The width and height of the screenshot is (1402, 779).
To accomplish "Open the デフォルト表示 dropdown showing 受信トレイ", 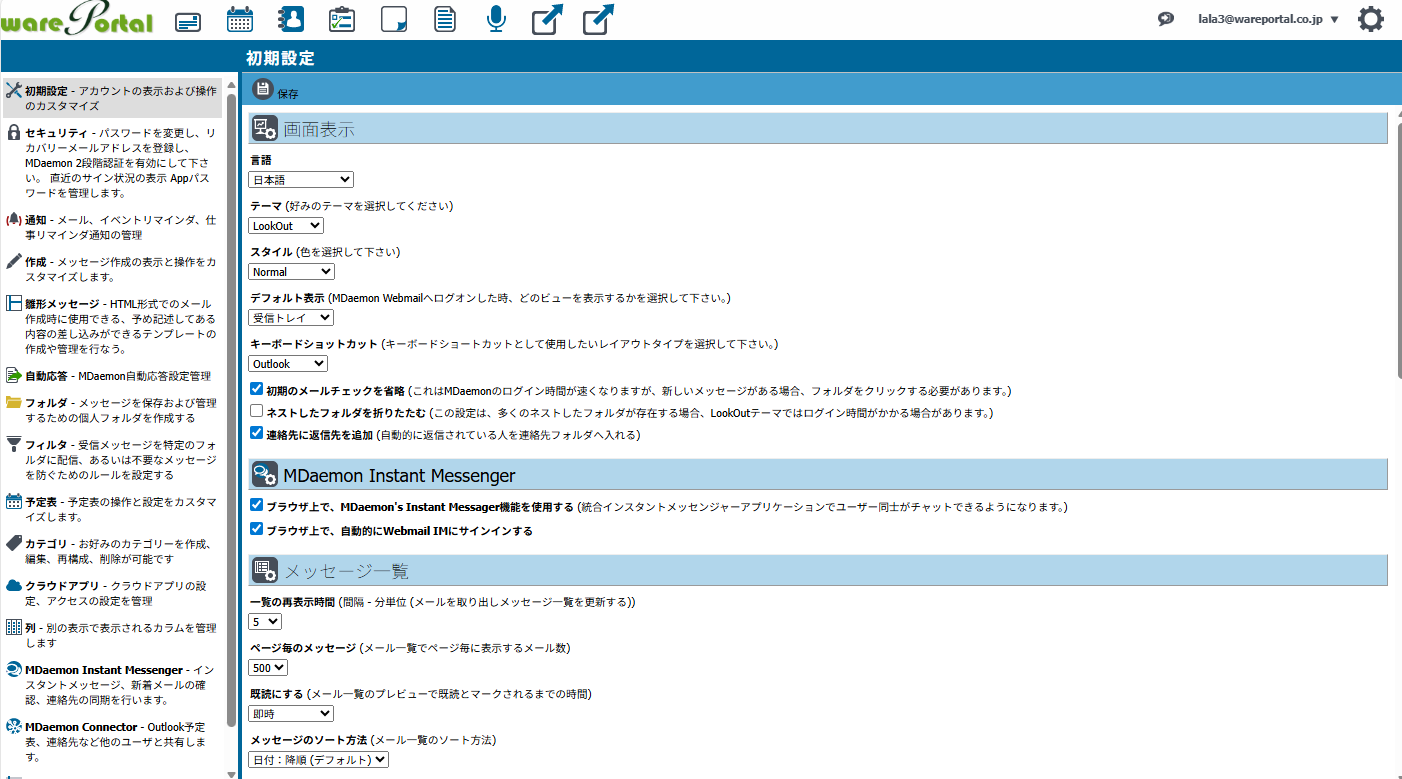I will coord(291,317).
